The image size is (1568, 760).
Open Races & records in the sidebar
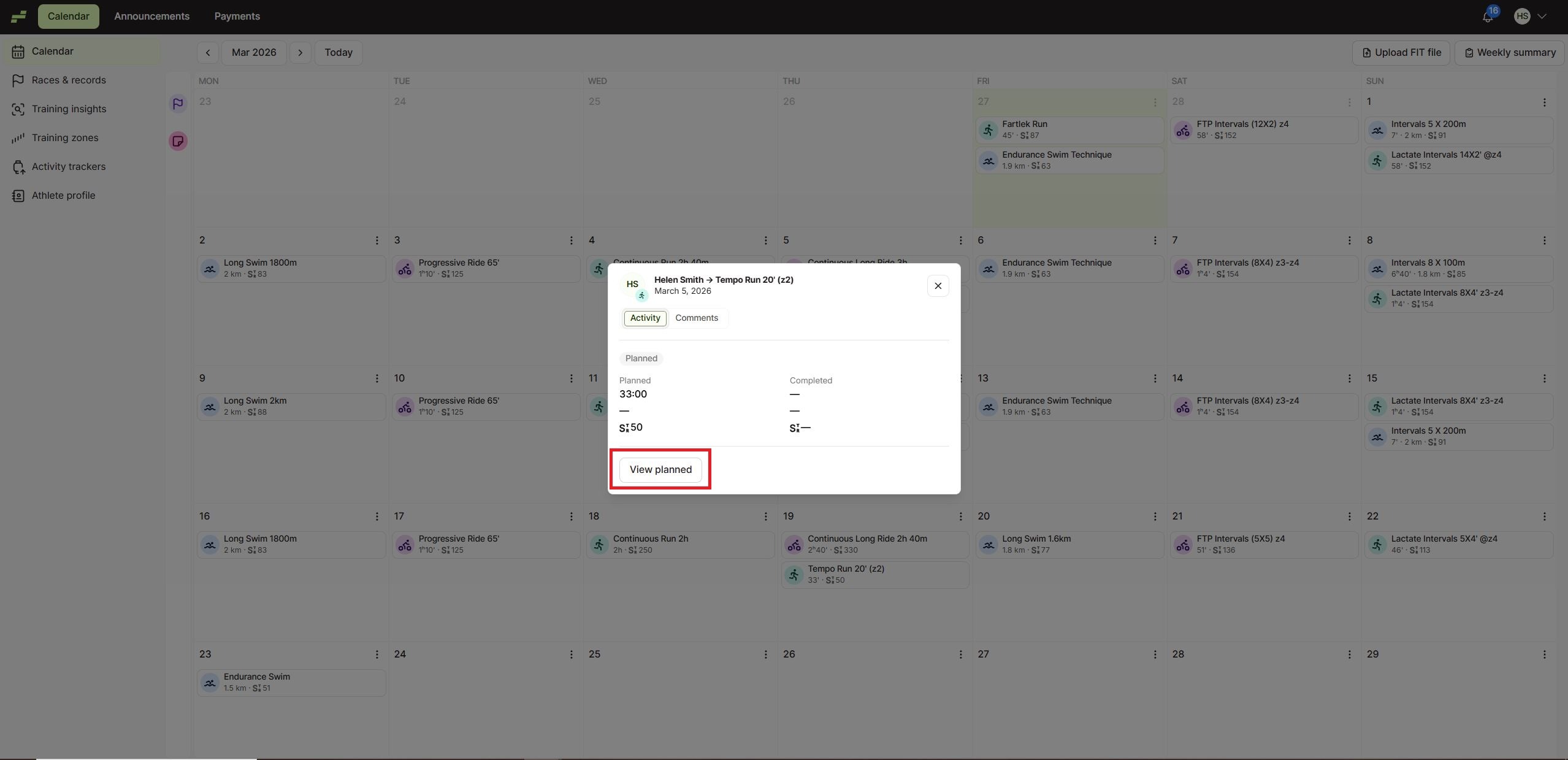tap(69, 80)
